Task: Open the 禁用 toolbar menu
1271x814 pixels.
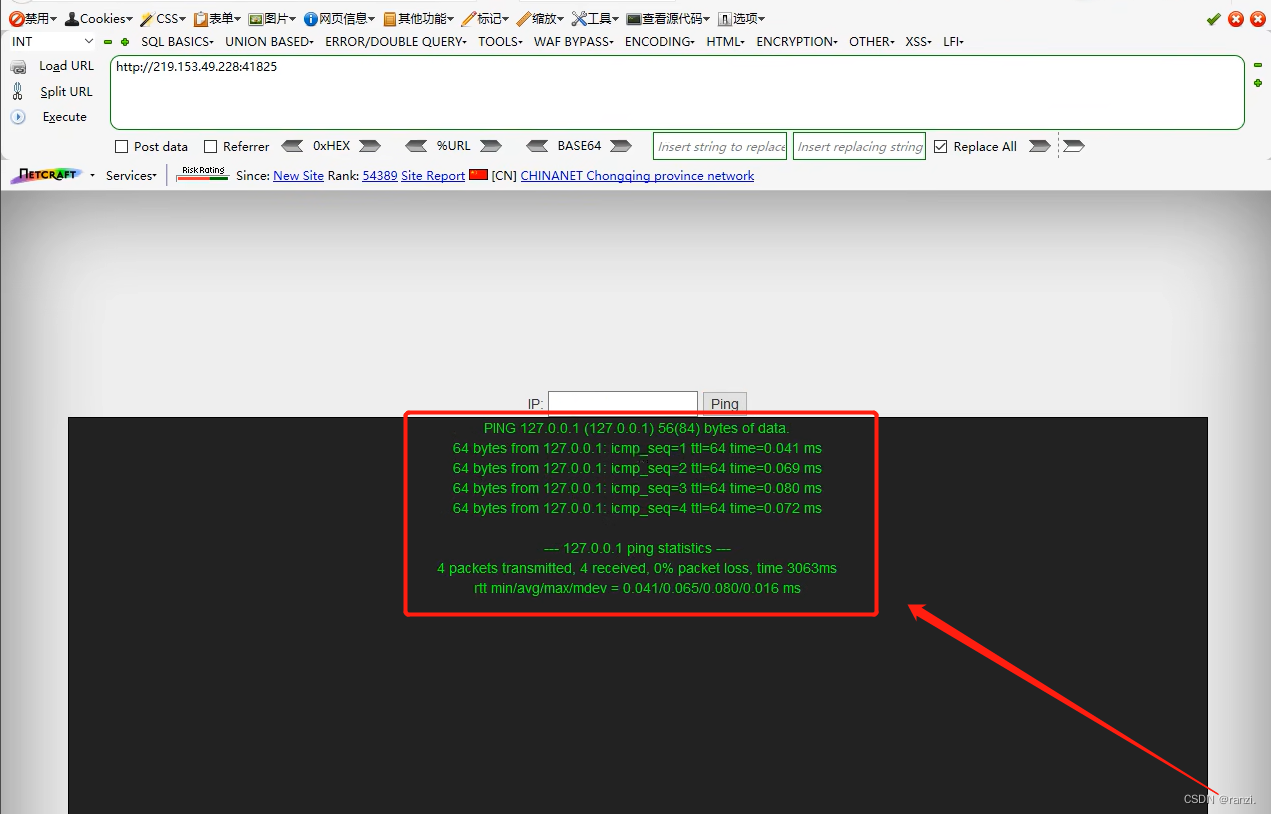Action: [x=33, y=19]
